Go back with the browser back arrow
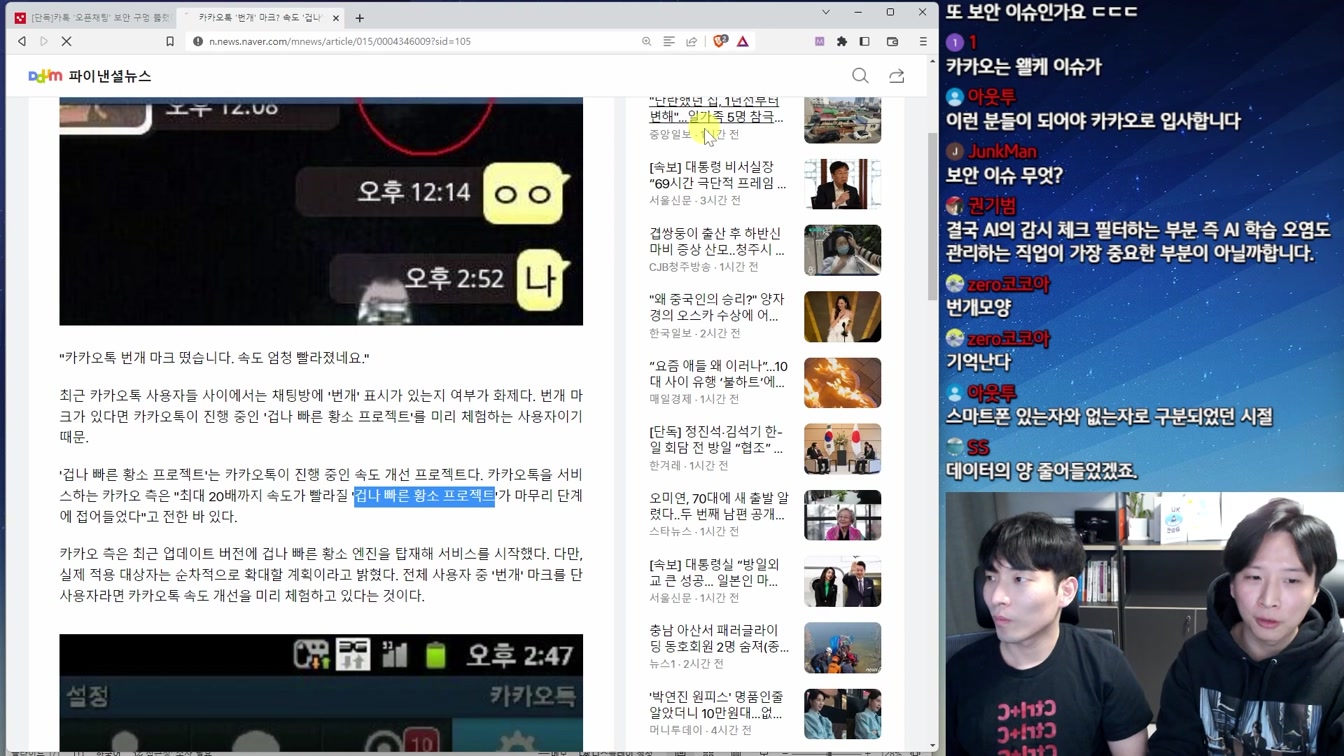Image resolution: width=1344 pixels, height=756 pixels. (22, 42)
